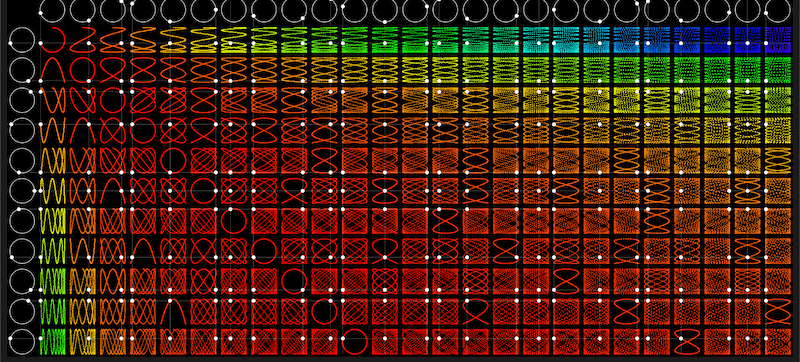Screen dimensions: 800x362
Task: Click the last gray header circle in the top row
Action: (x=778, y=10)
